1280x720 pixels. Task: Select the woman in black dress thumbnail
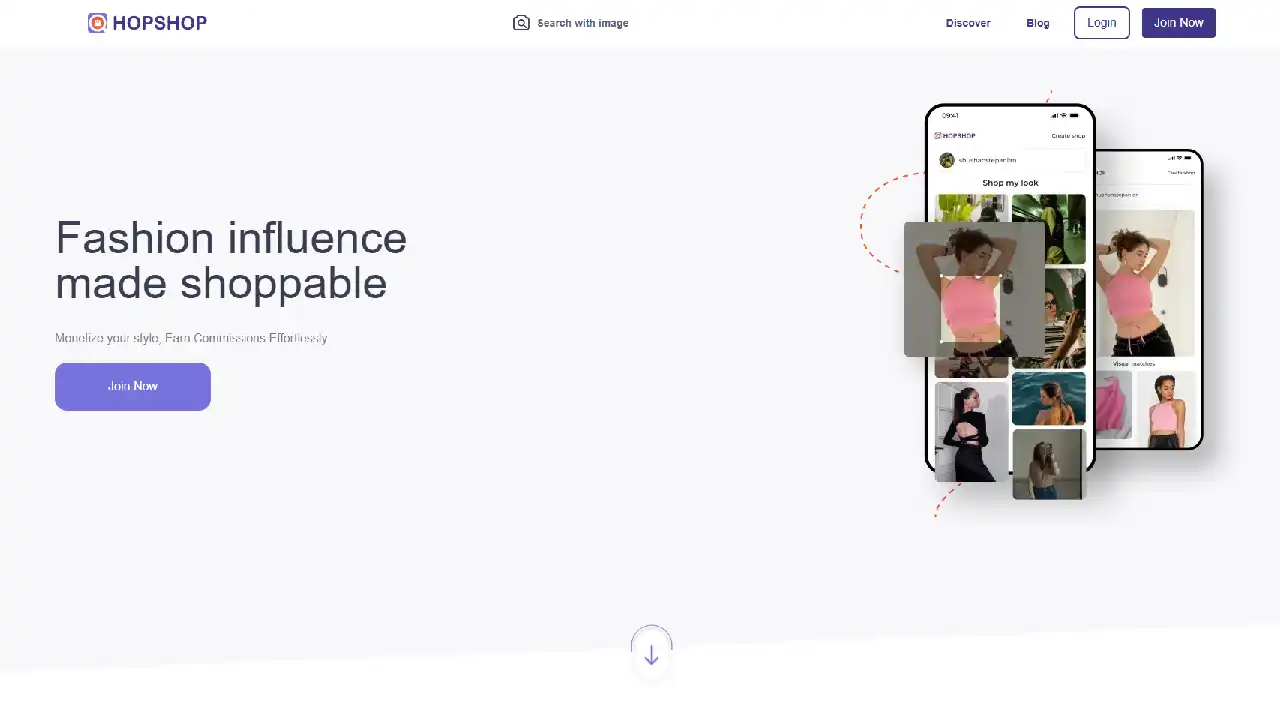pyautogui.click(x=971, y=432)
